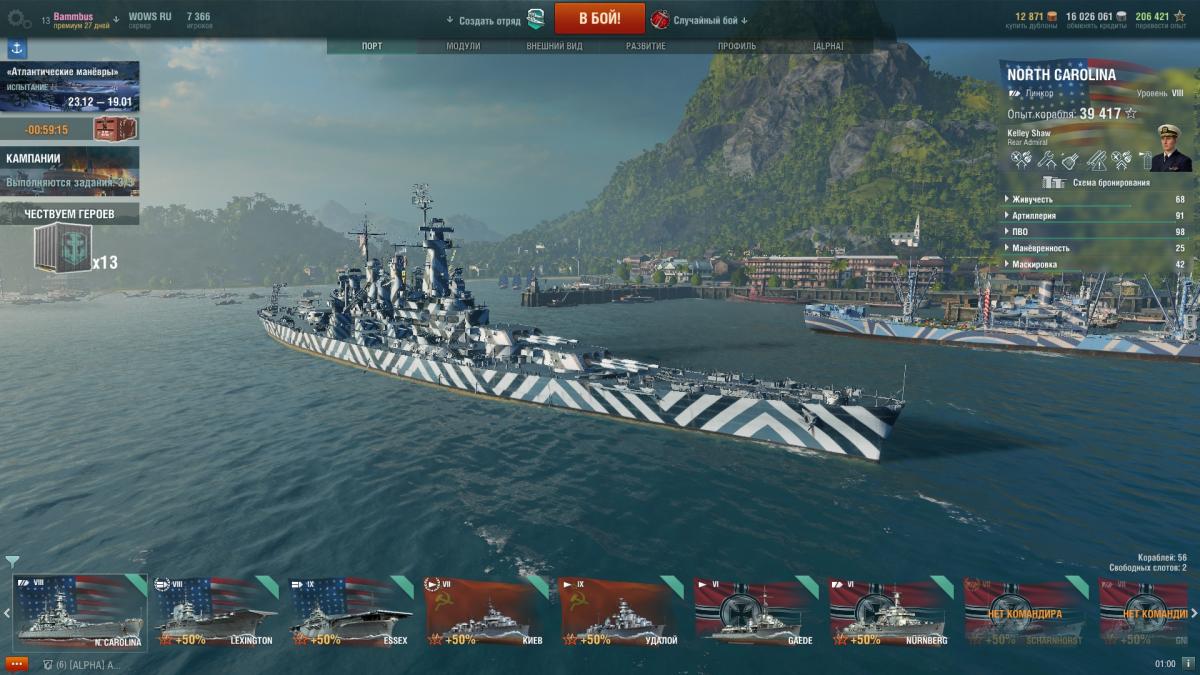Open the settings gear menu
Screen dimensions: 1200x675
pyautogui.click(x=19, y=19)
